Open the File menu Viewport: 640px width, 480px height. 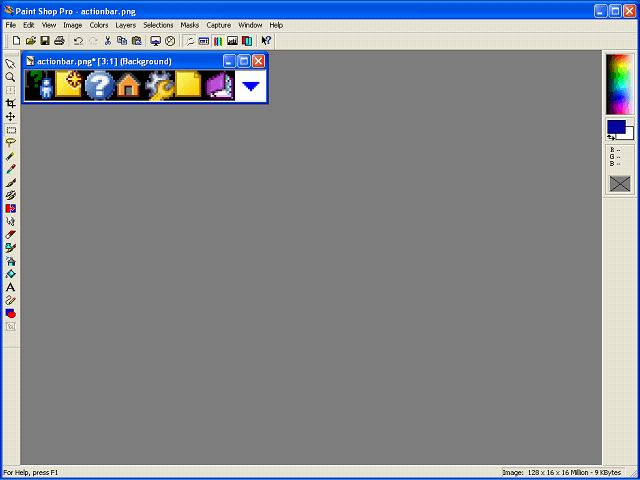pyautogui.click(x=11, y=25)
